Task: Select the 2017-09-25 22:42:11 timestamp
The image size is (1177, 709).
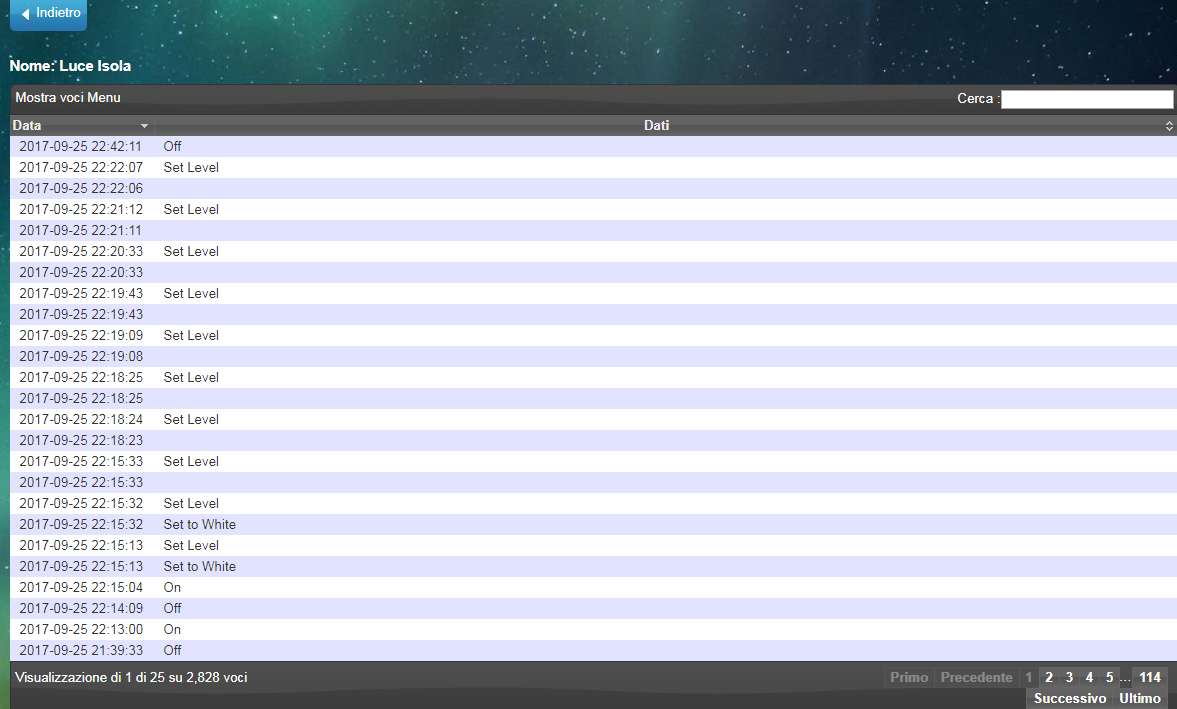Action: (80, 146)
